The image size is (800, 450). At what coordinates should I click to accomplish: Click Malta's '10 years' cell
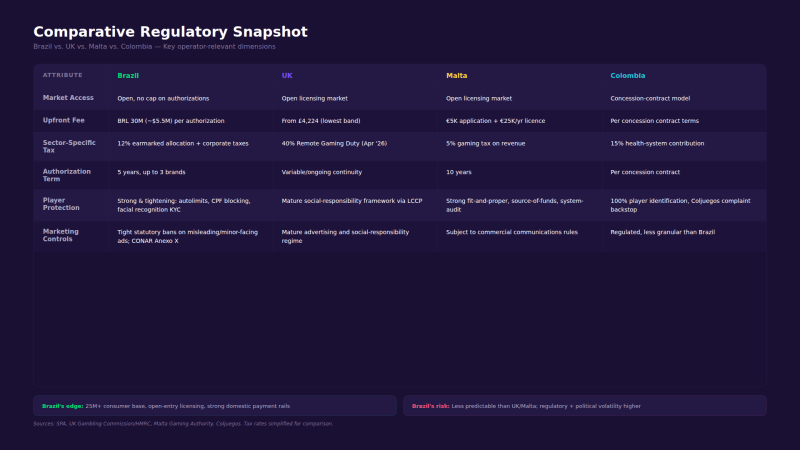coord(459,172)
